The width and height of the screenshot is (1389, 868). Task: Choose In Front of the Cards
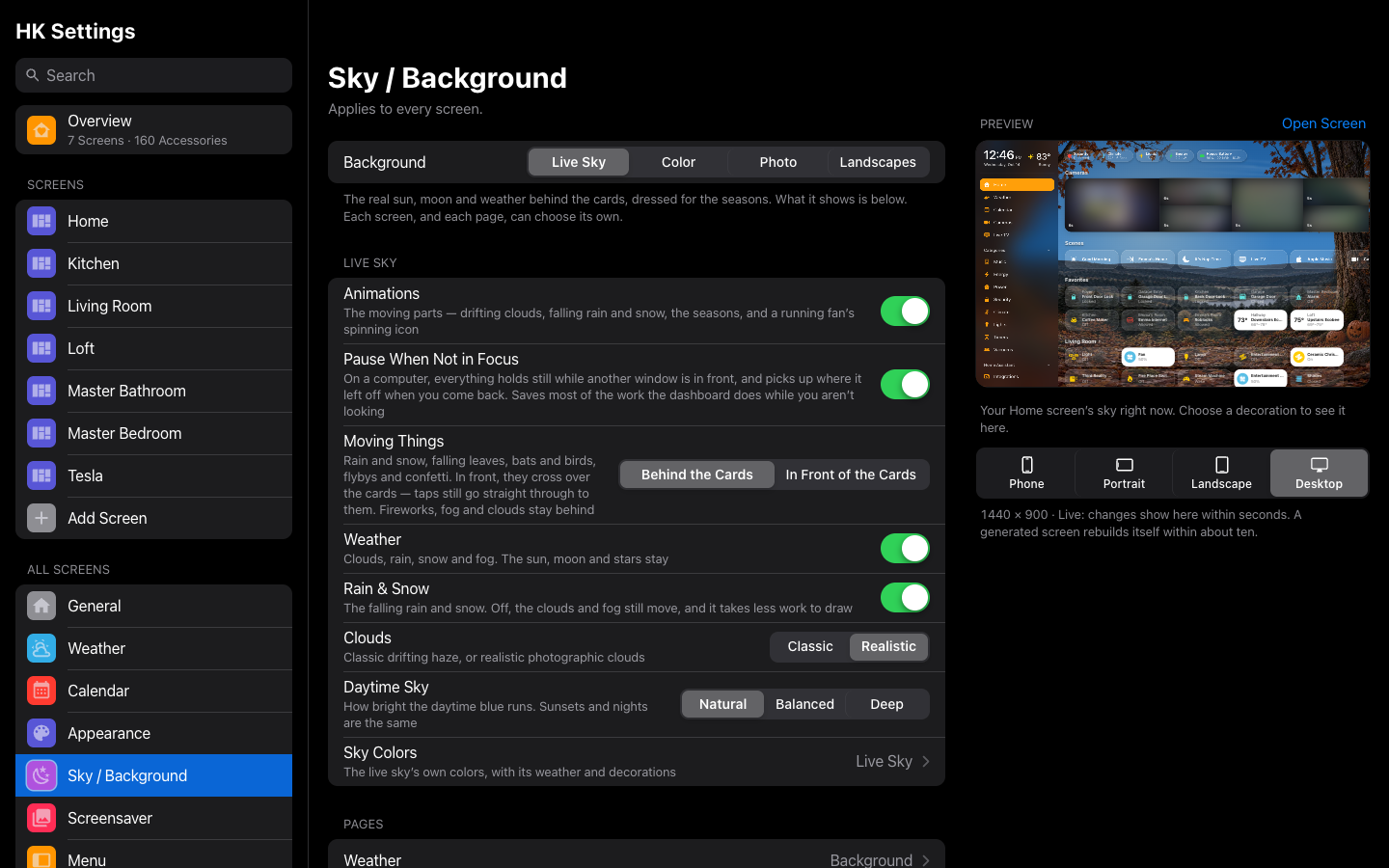[851, 475]
